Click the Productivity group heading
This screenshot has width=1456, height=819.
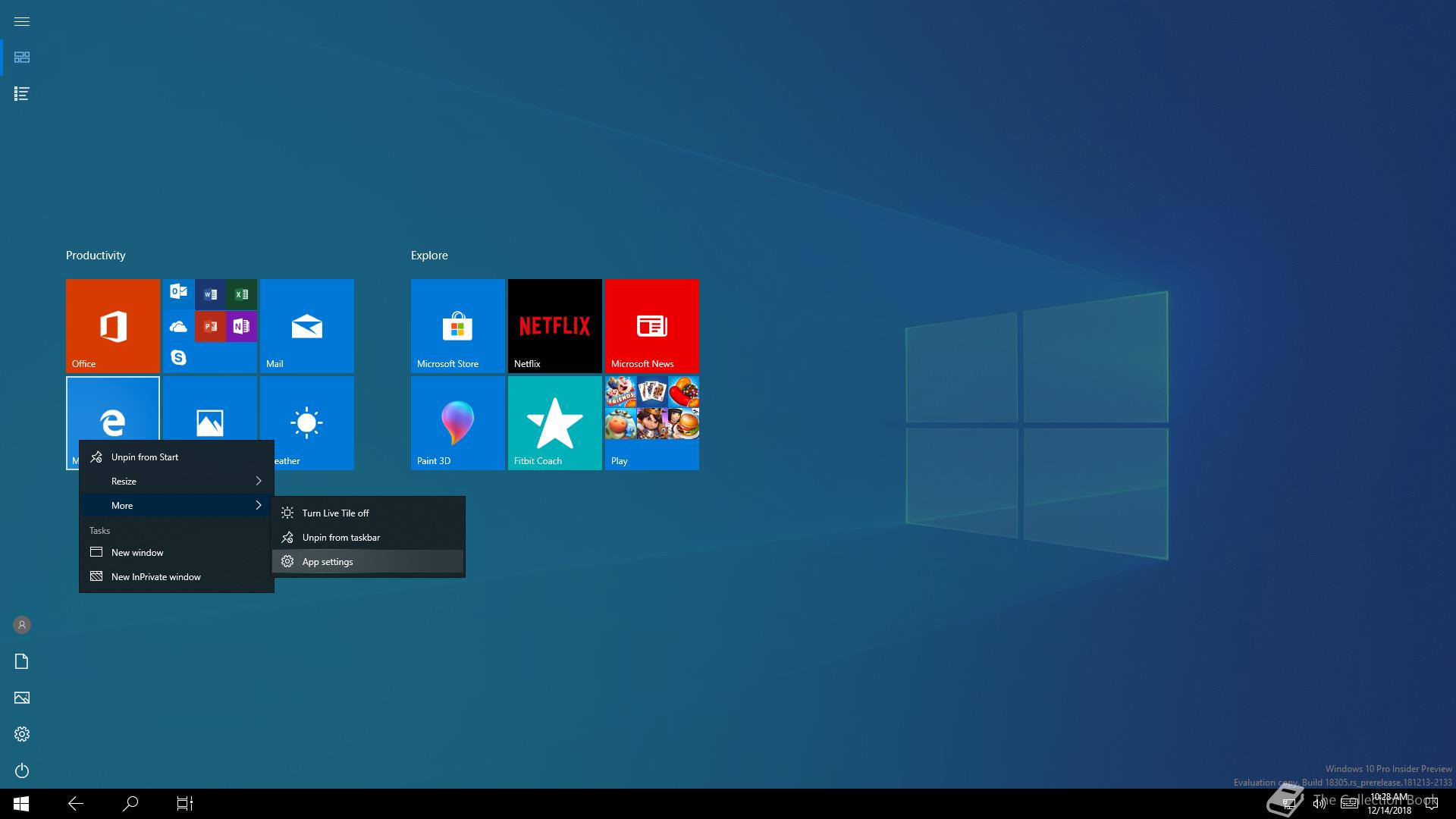(96, 256)
